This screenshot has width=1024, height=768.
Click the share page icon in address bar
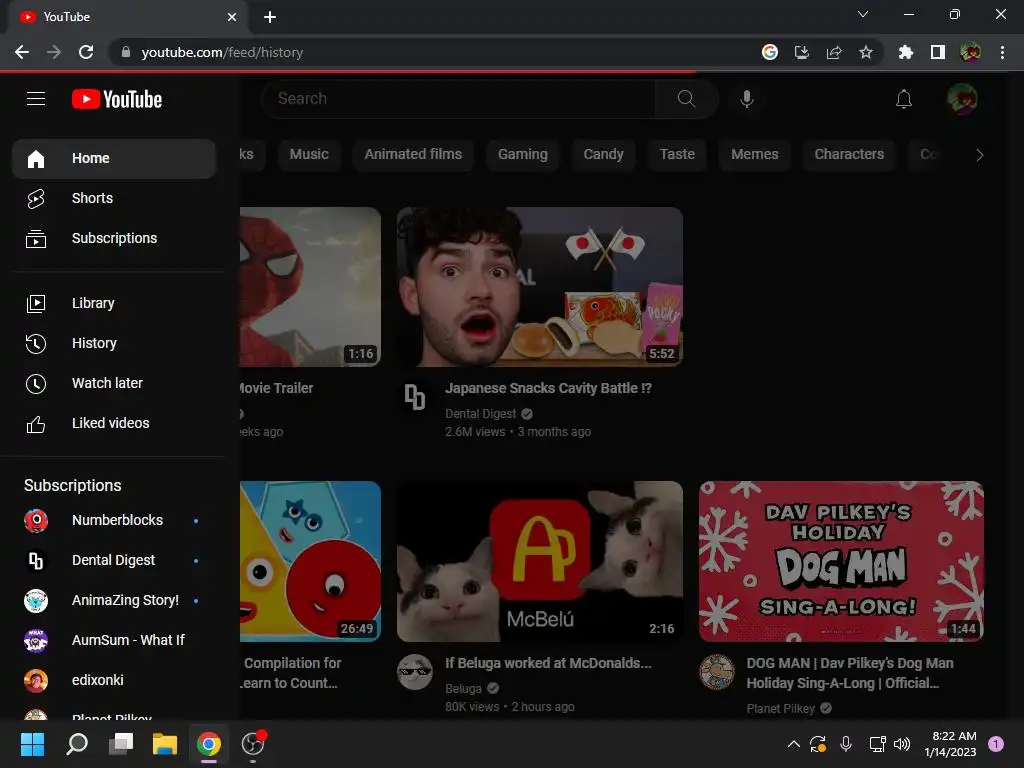tap(834, 52)
